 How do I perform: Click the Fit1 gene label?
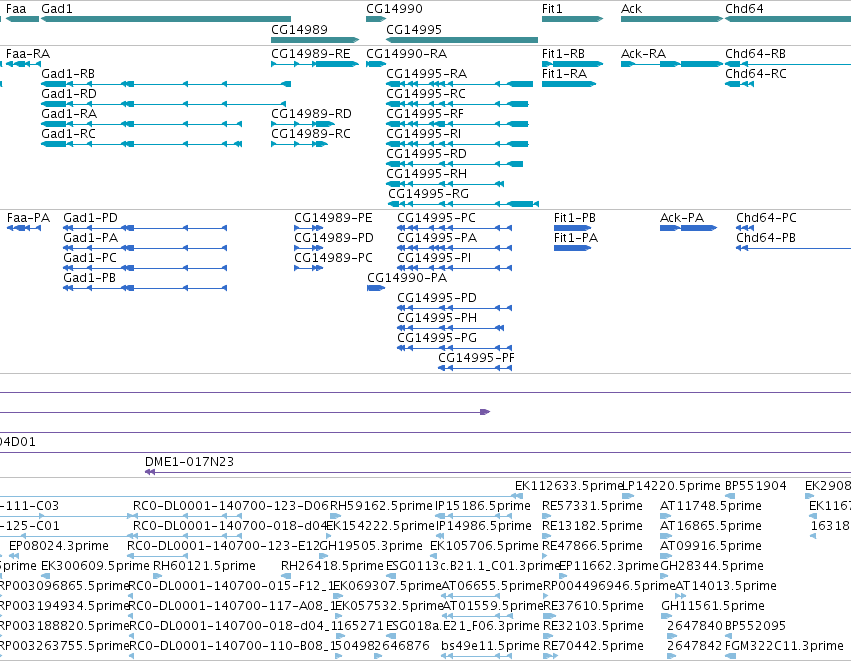[x=552, y=9]
